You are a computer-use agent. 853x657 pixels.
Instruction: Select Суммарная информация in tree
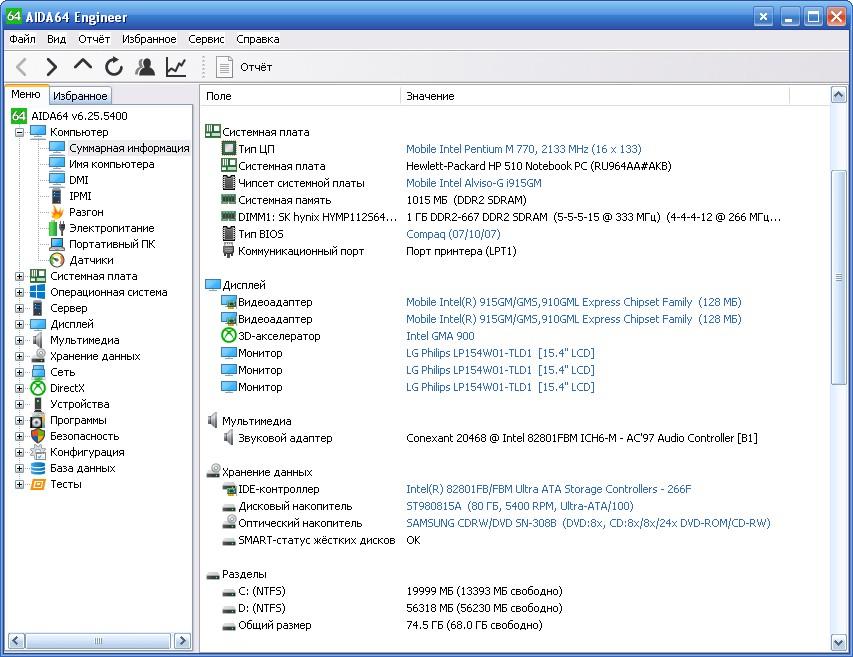tap(129, 148)
